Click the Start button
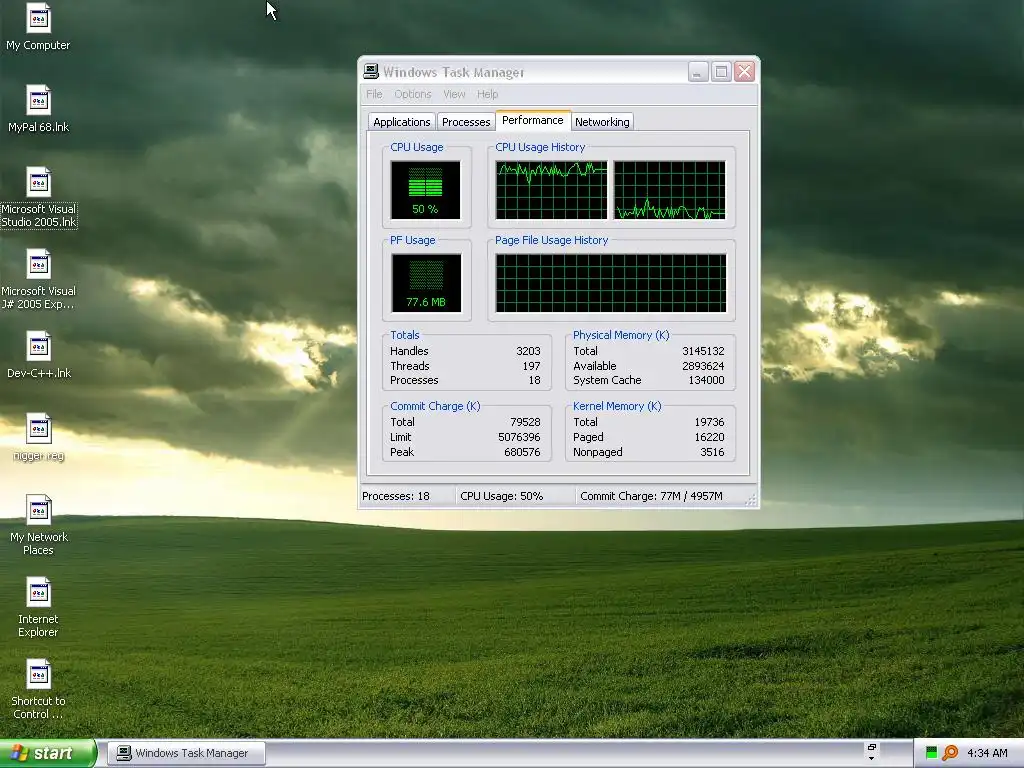Image resolution: width=1024 pixels, height=768 pixels. click(x=48, y=753)
